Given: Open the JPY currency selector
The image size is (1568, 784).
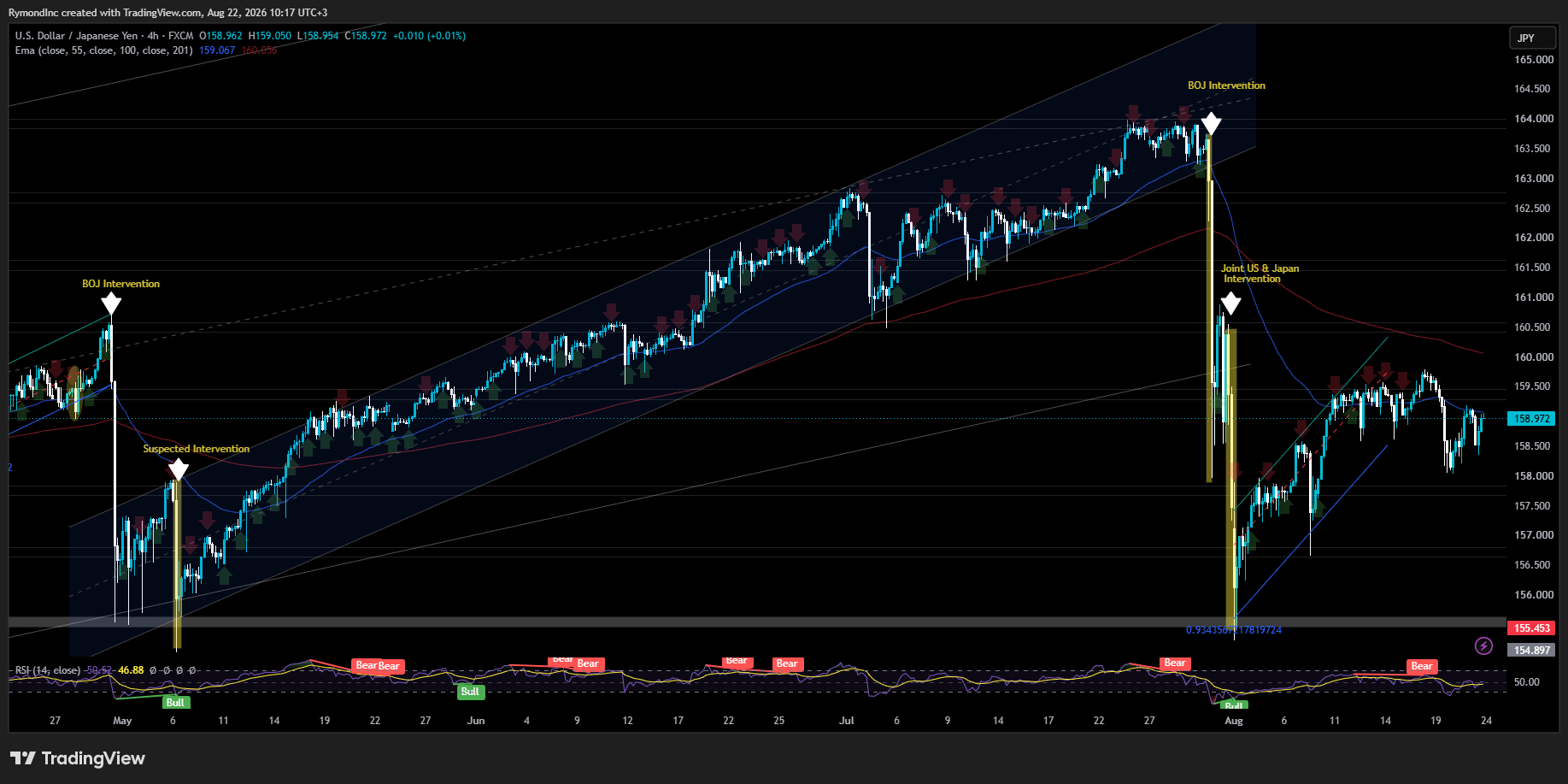Looking at the screenshot, I should click(1532, 38).
